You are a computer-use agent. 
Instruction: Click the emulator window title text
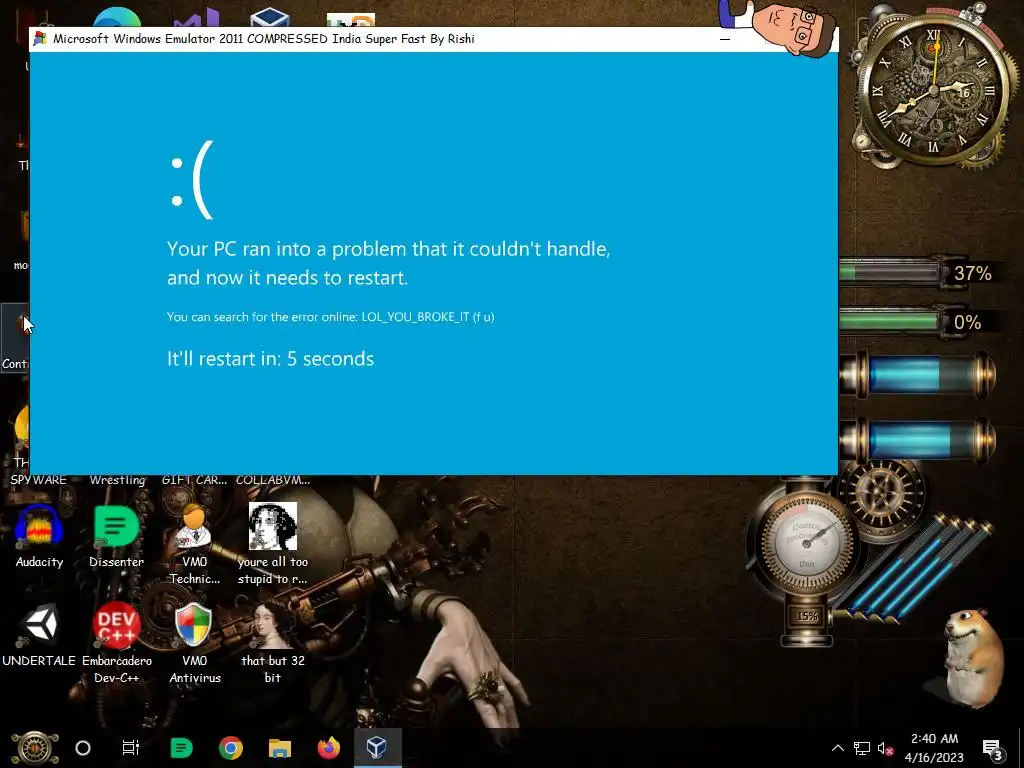pos(264,39)
